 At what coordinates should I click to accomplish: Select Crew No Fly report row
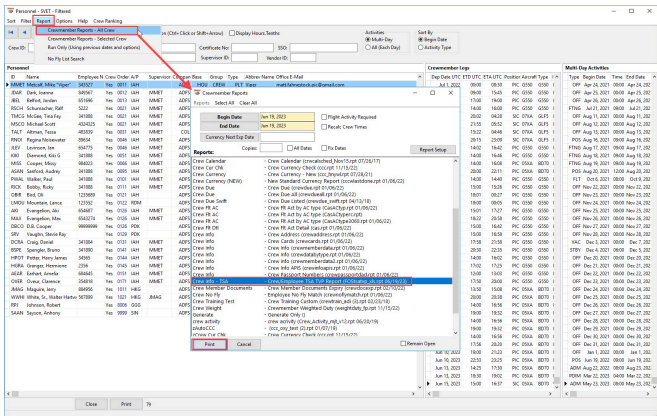point(322,295)
